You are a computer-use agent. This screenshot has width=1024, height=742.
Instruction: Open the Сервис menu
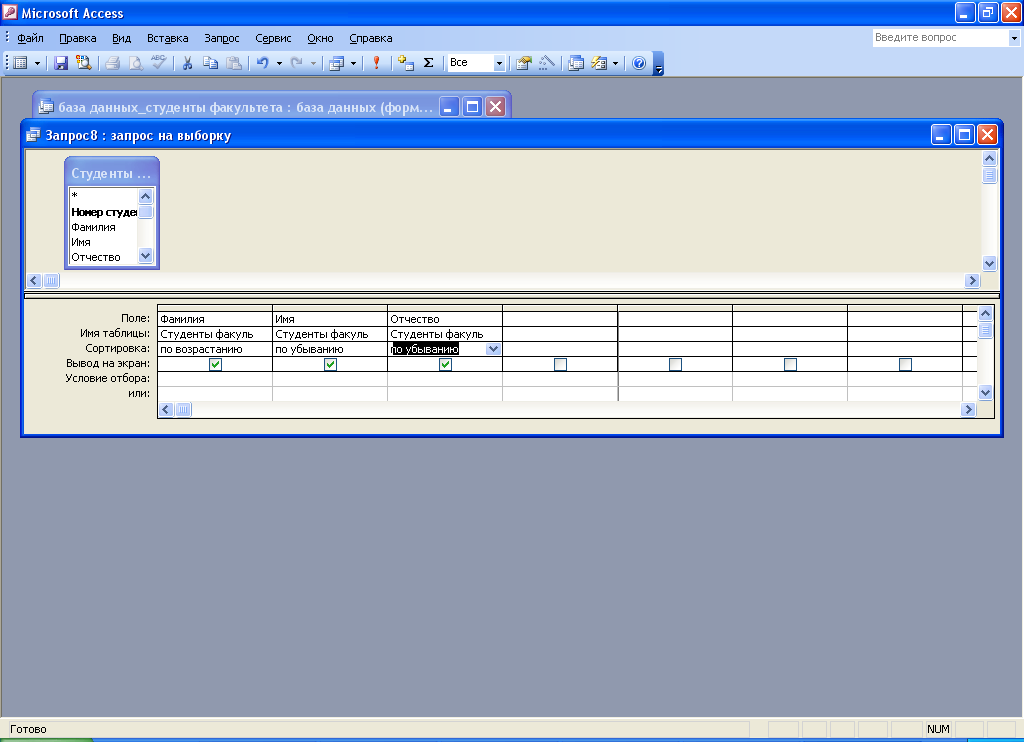coord(273,38)
